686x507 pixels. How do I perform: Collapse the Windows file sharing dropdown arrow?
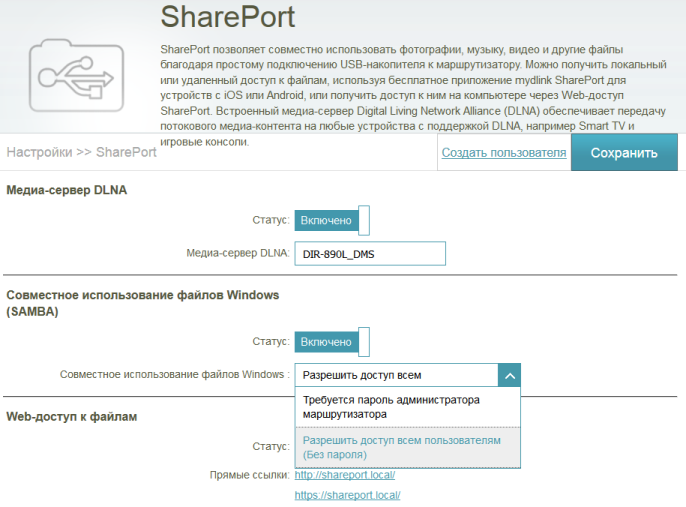pos(509,375)
